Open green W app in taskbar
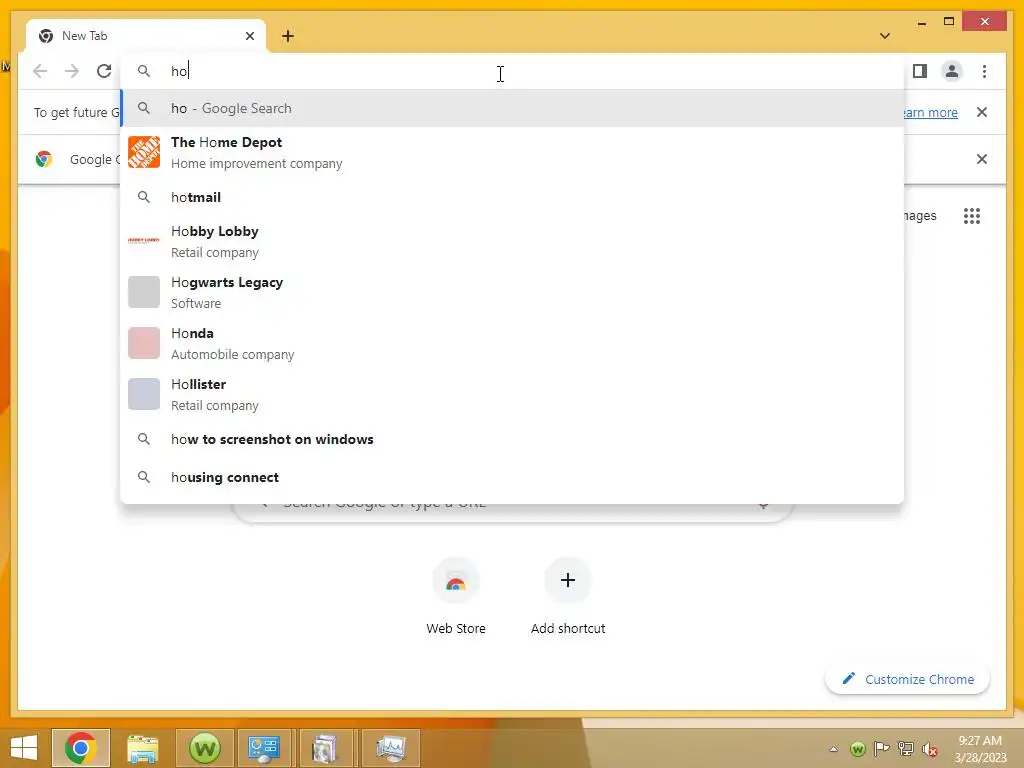This screenshot has height=768, width=1024. click(204, 748)
